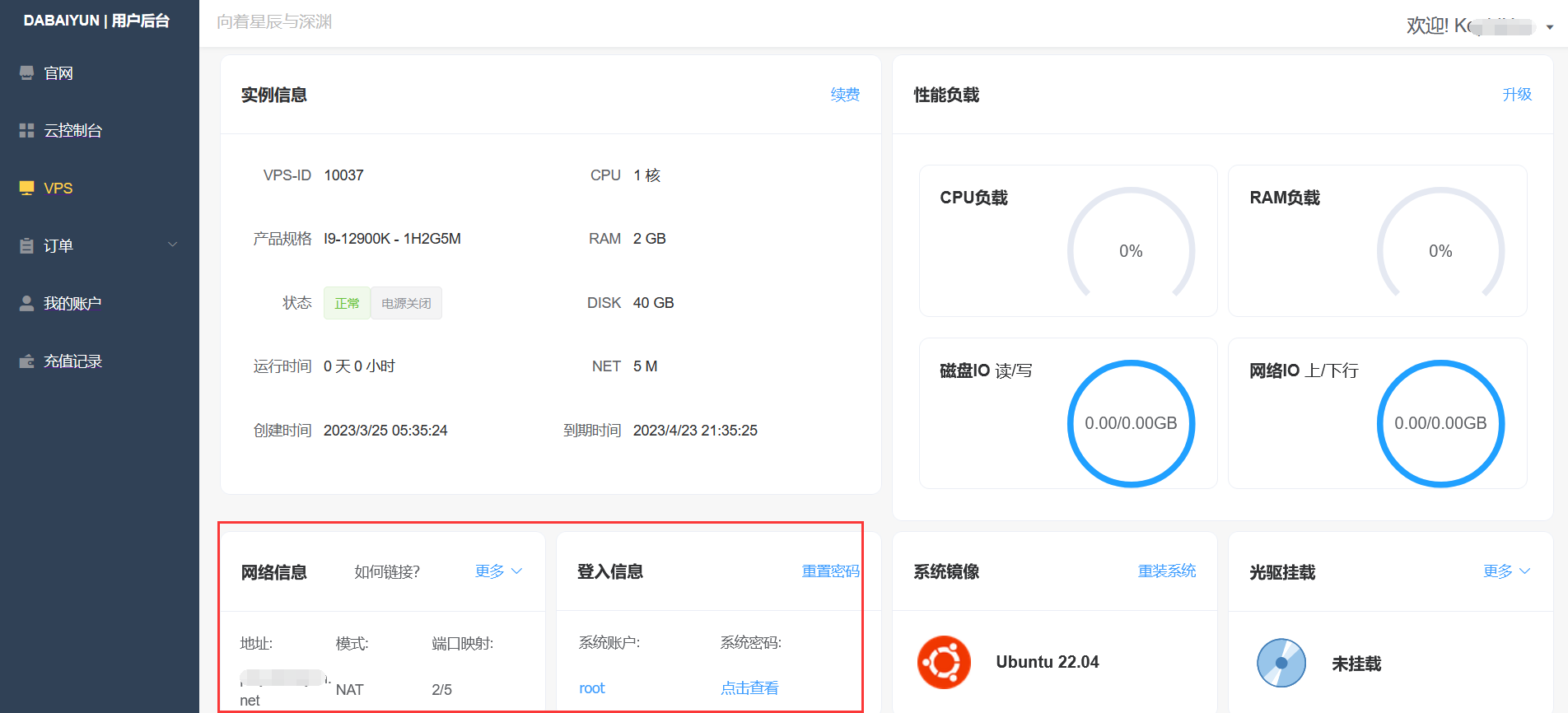The image size is (1568, 713).
Task: Open the 官网 menu item
Action: point(100,73)
